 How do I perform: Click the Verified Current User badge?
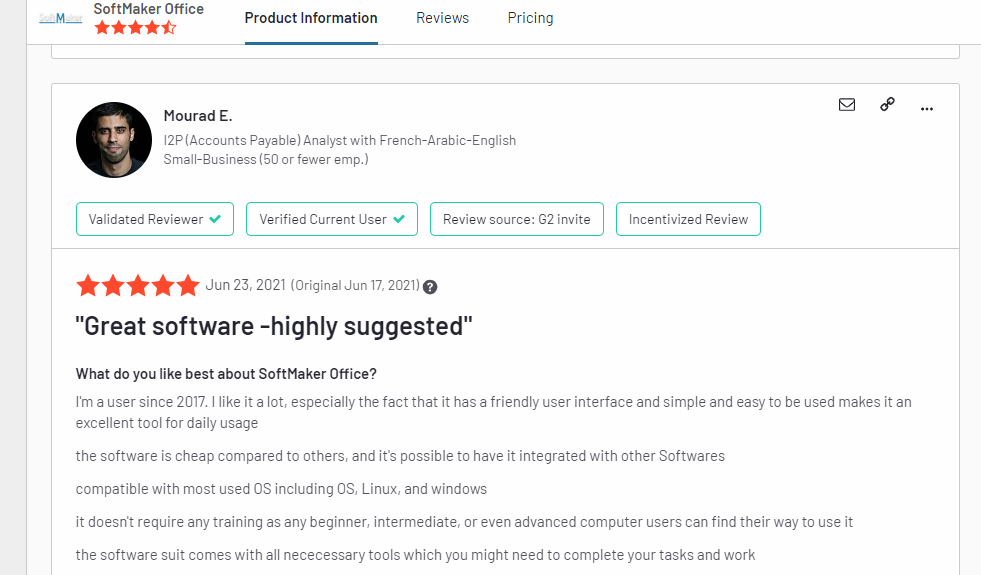(332, 219)
